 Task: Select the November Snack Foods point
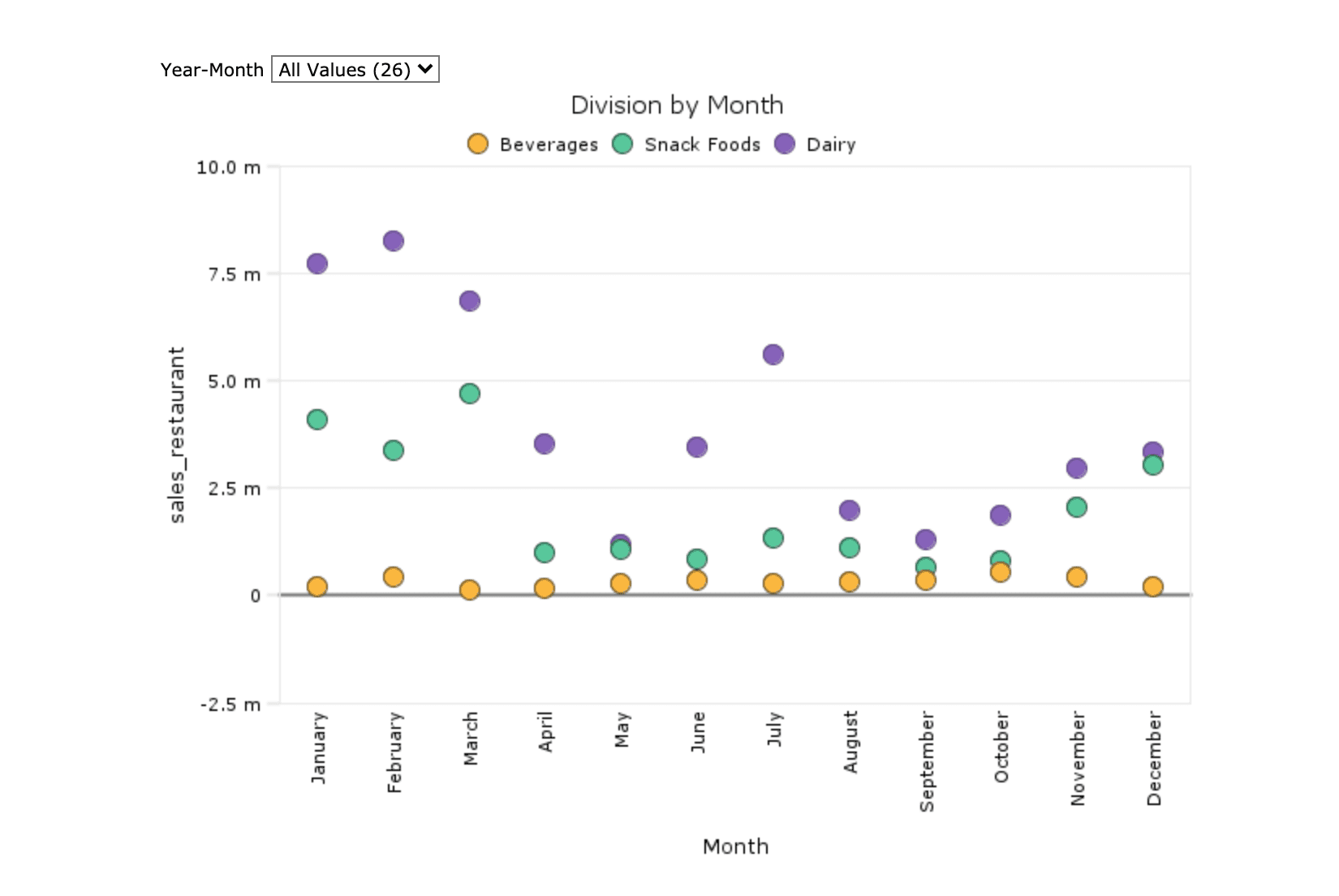[1077, 507]
